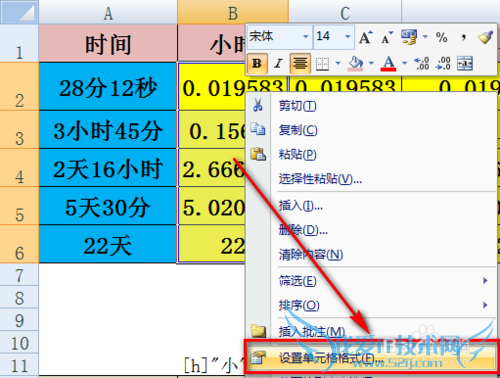Select row 6 header
500x378 pixels.
click(x=19, y=244)
